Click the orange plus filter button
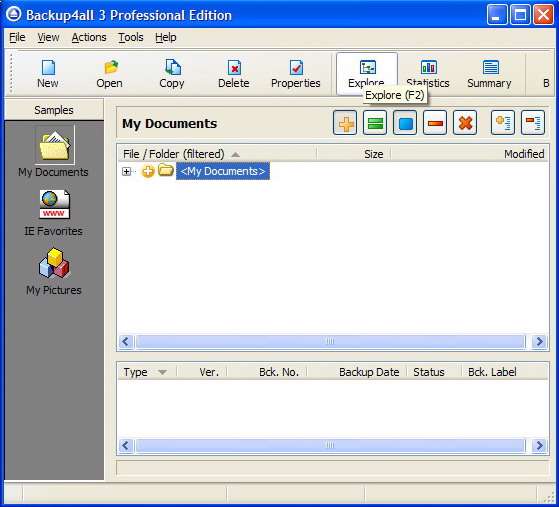 345,123
